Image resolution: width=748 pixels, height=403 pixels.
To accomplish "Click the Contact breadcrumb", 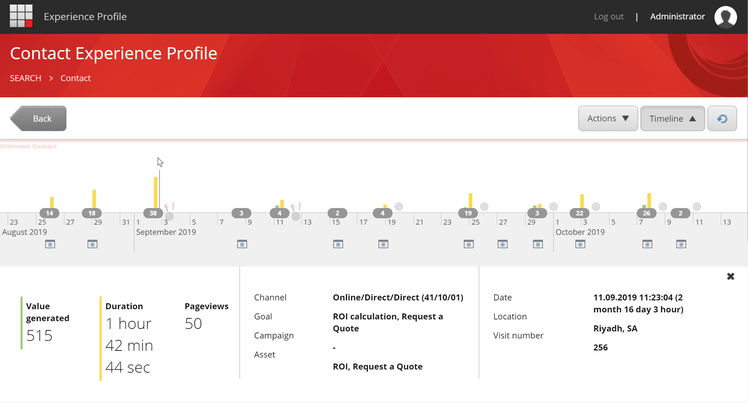I will coord(75,78).
